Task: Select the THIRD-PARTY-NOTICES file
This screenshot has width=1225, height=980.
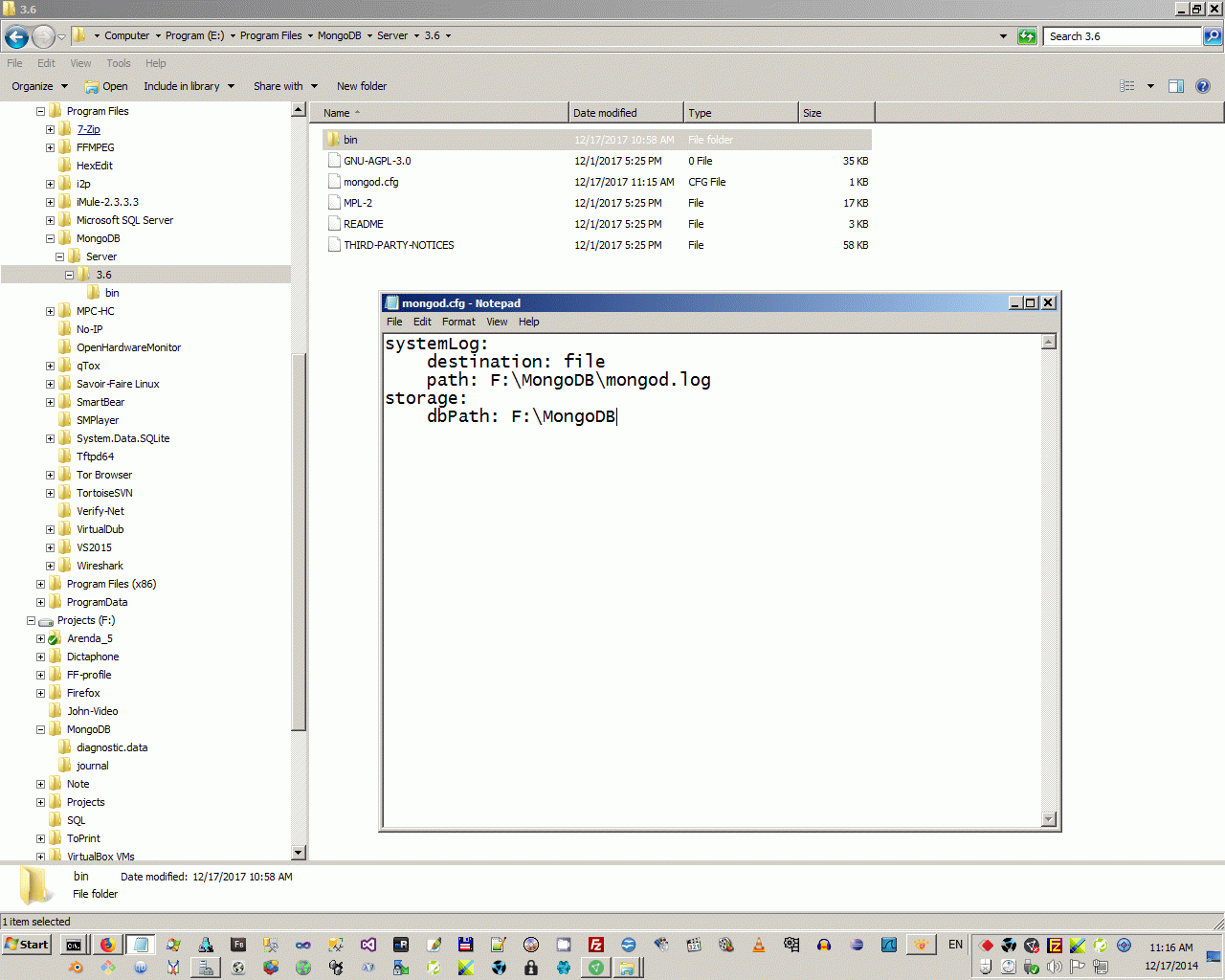Action: [398, 245]
